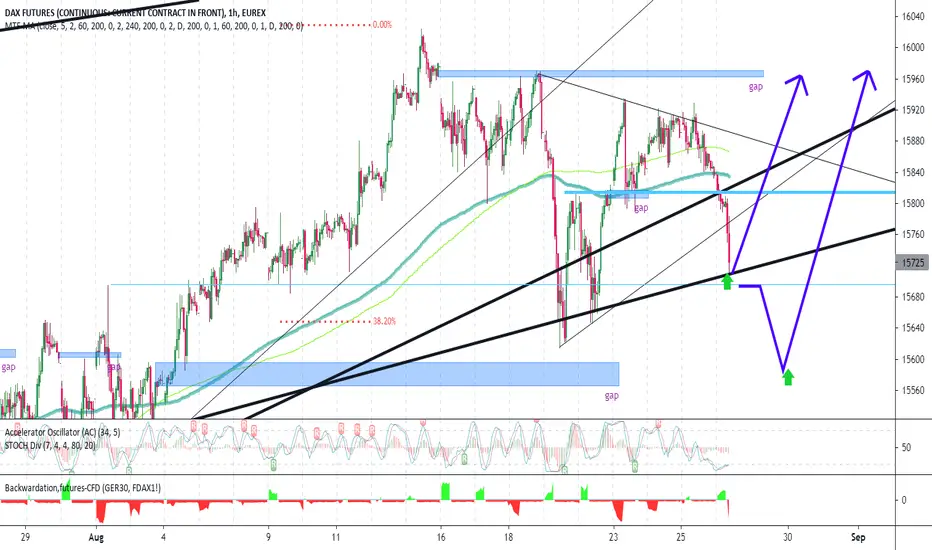Click the DAX FUTURES chart title
Viewport: 932px width, 550px height.
tap(135, 12)
